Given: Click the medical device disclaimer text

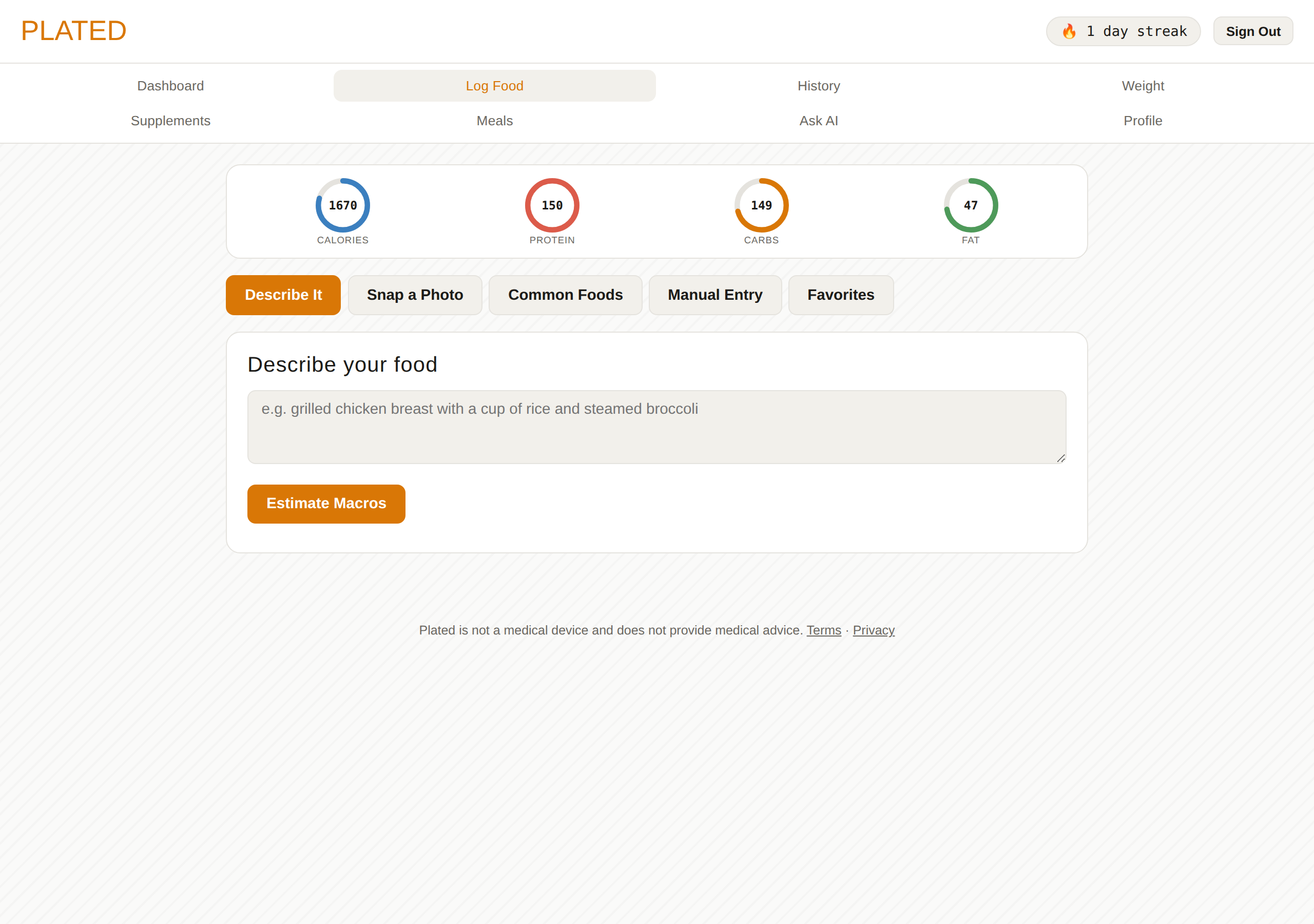Looking at the screenshot, I should tap(611, 630).
